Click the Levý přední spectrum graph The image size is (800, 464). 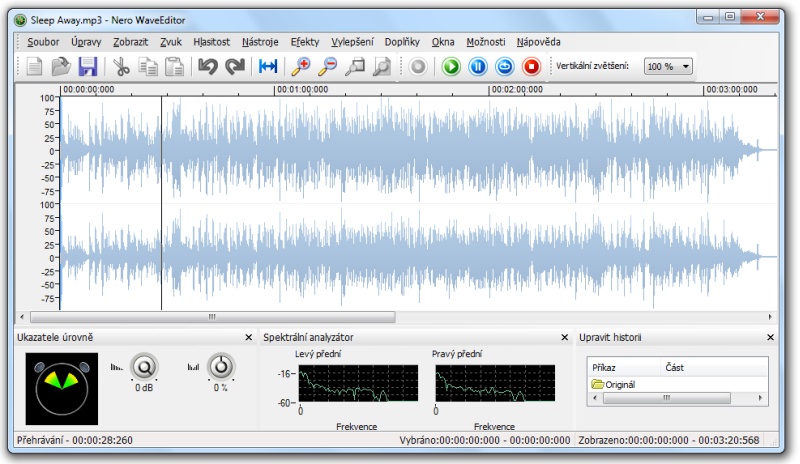[x=358, y=383]
